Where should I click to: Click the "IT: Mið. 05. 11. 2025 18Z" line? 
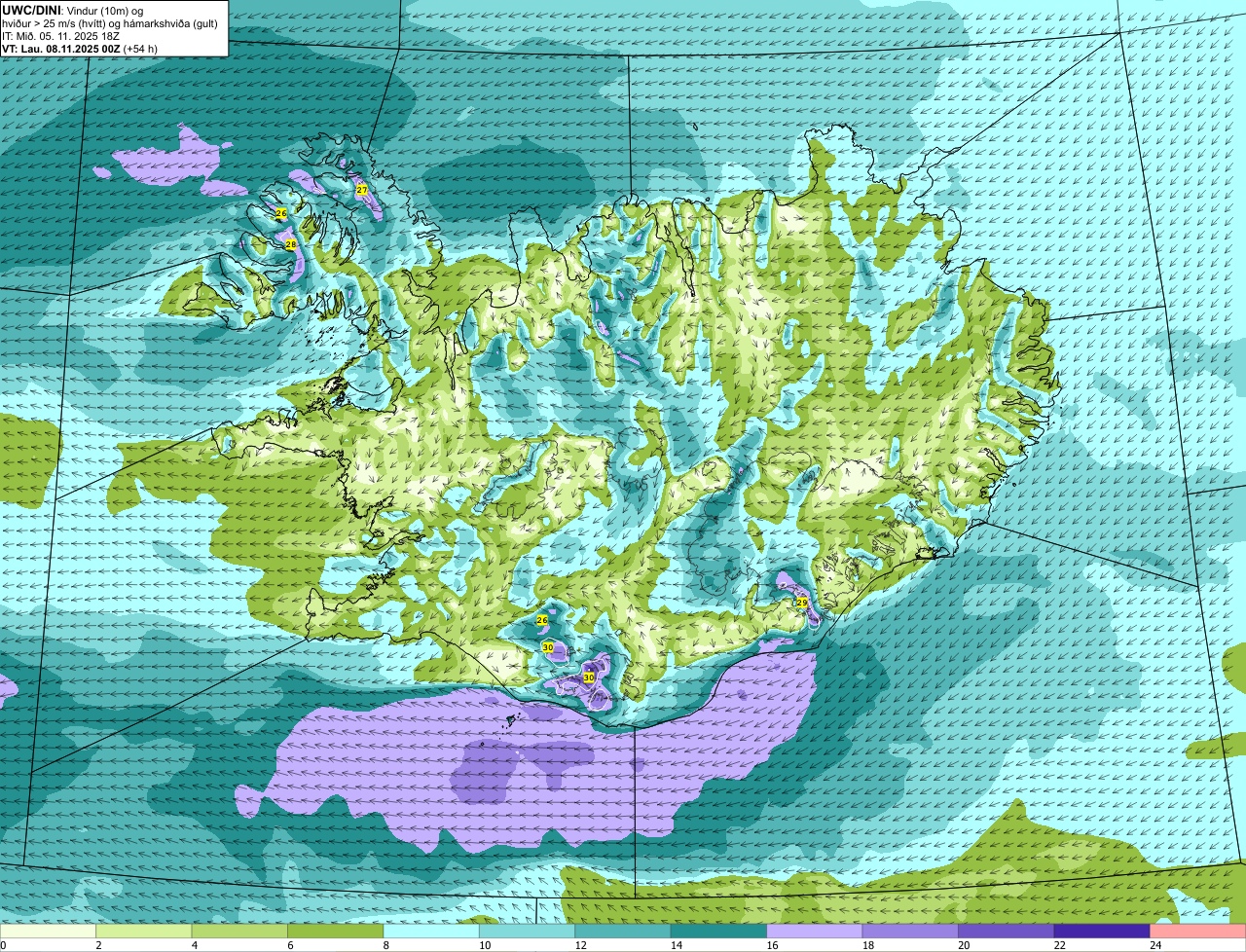tap(60, 36)
